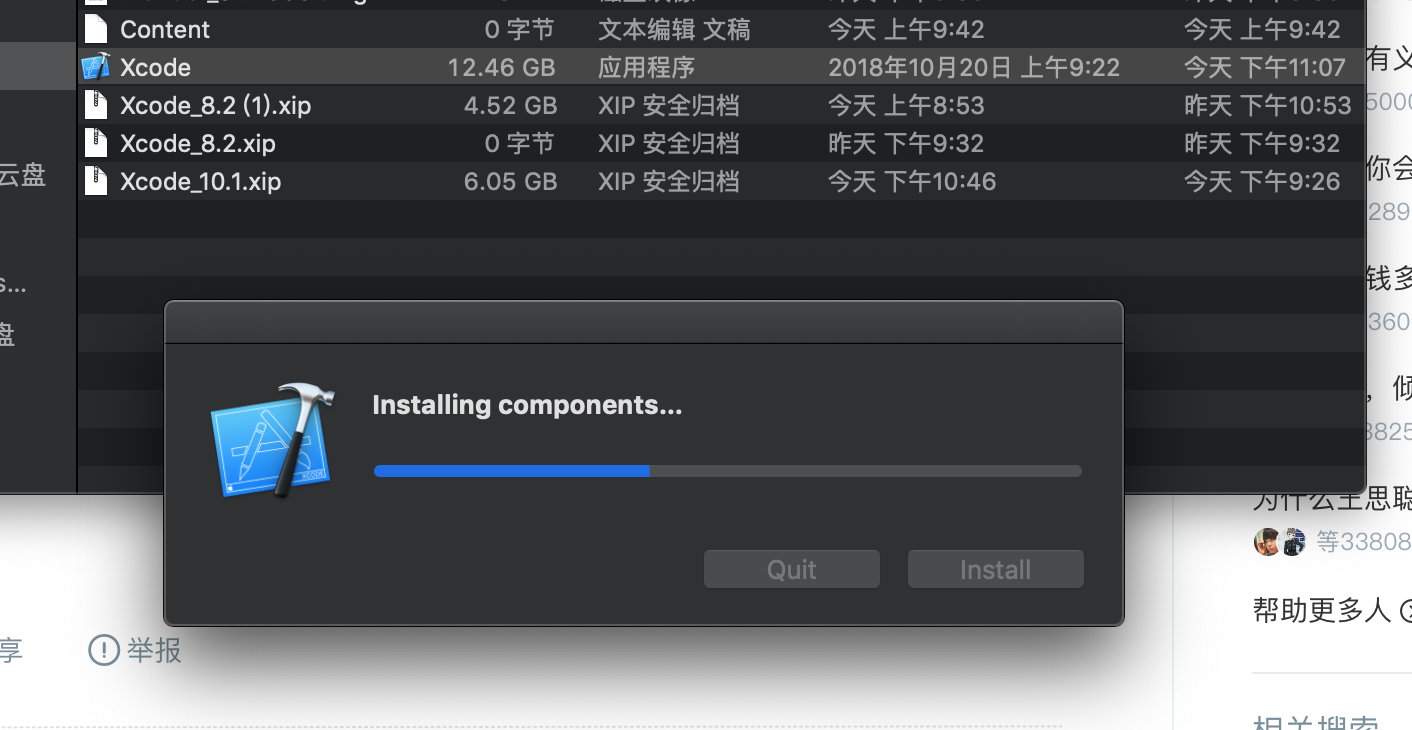The width and height of the screenshot is (1412, 730).
Task: Click the 帮助更多人 link on webpage
Action: coord(1322,609)
